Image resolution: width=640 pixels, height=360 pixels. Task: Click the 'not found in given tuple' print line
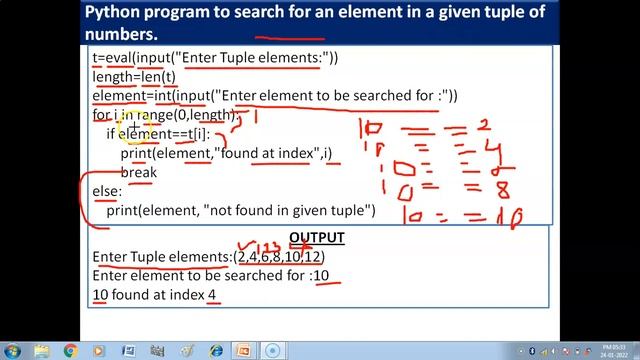pyautogui.click(x=241, y=210)
